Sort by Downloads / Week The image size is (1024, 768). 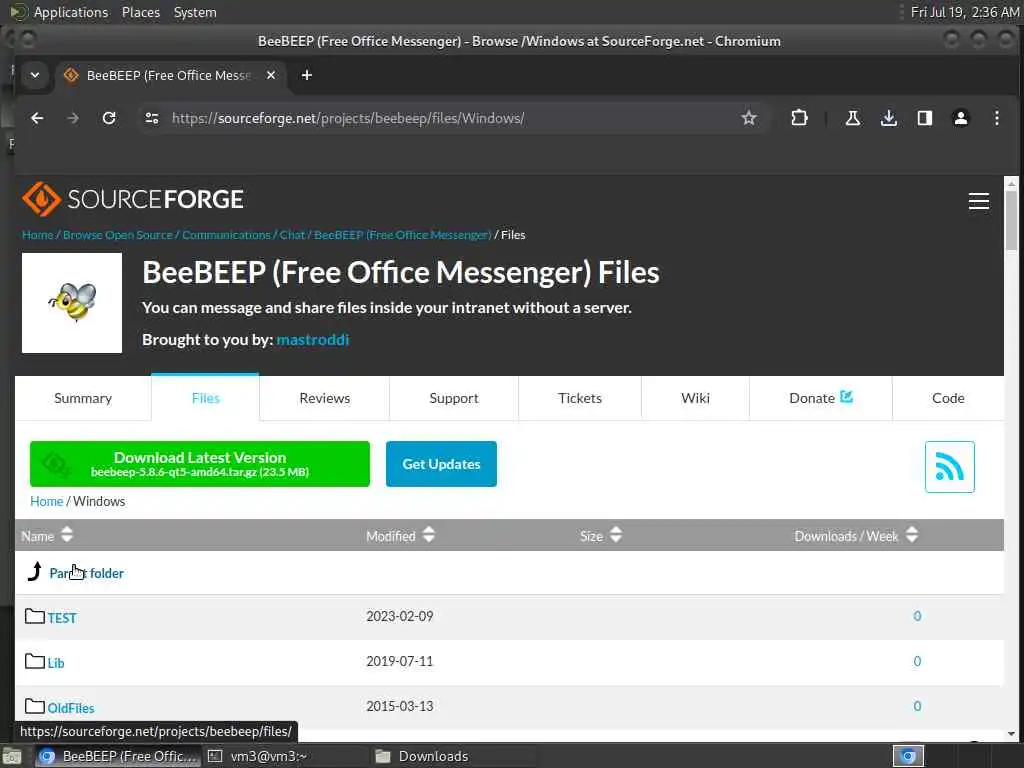(856, 536)
